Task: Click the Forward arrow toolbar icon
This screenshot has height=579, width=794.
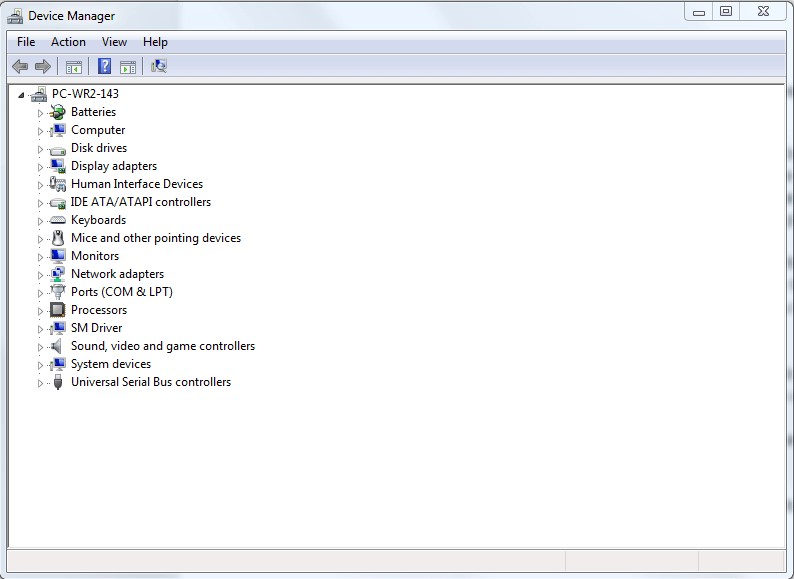Action: 43,66
